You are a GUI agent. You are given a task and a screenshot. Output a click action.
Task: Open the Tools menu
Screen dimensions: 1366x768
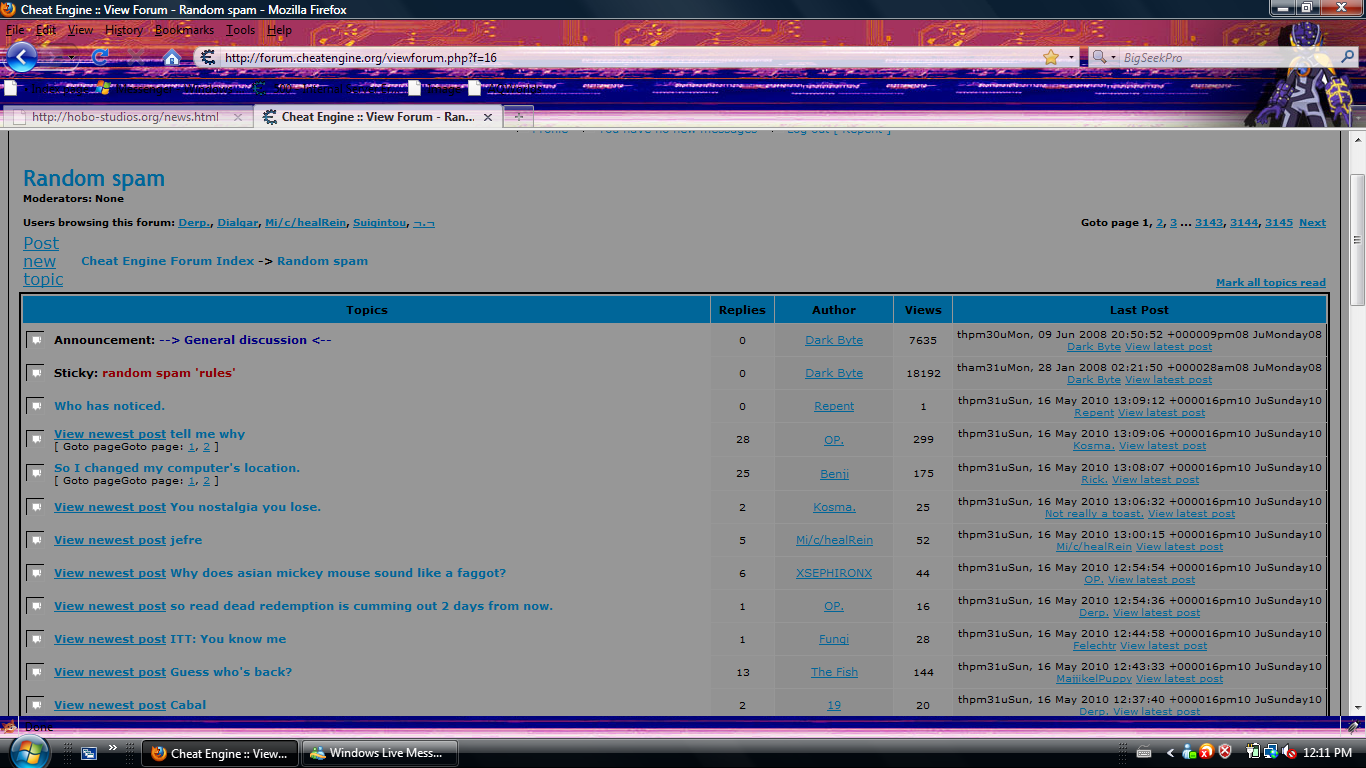click(241, 30)
